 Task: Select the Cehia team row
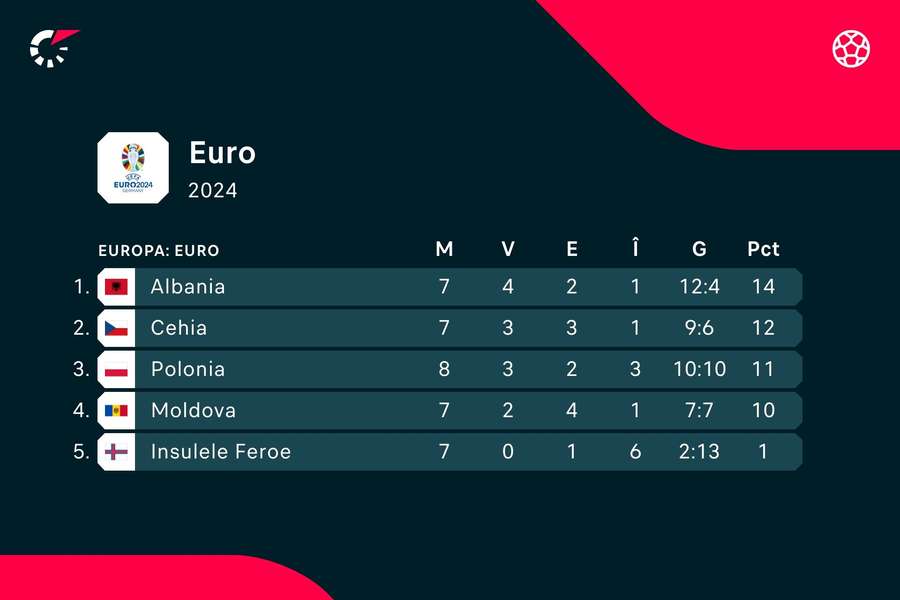pyautogui.click(x=450, y=328)
